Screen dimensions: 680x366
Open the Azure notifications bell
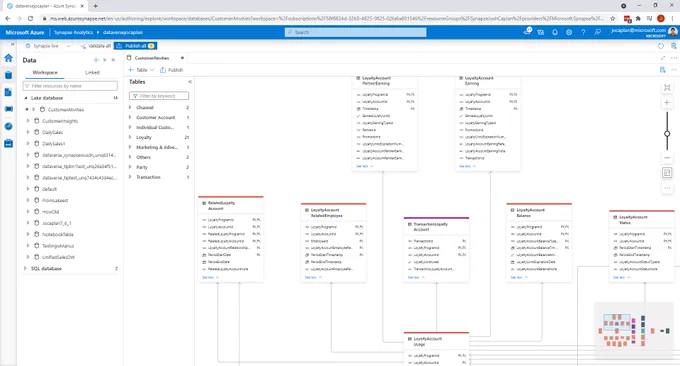(555, 32)
